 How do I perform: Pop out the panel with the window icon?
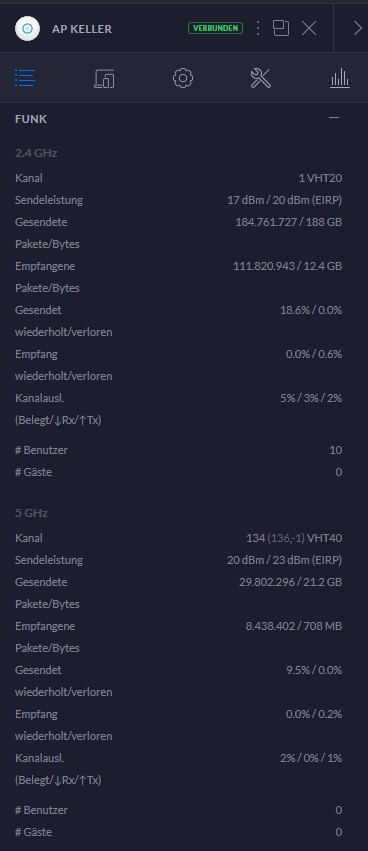click(x=281, y=28)
